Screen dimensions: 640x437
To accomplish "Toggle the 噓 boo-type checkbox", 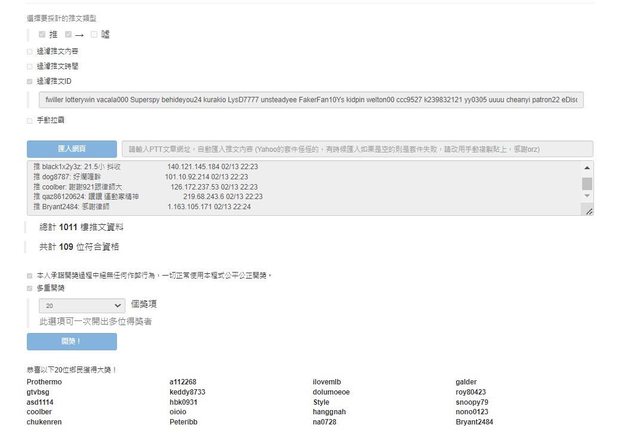I will coord(94,34).
